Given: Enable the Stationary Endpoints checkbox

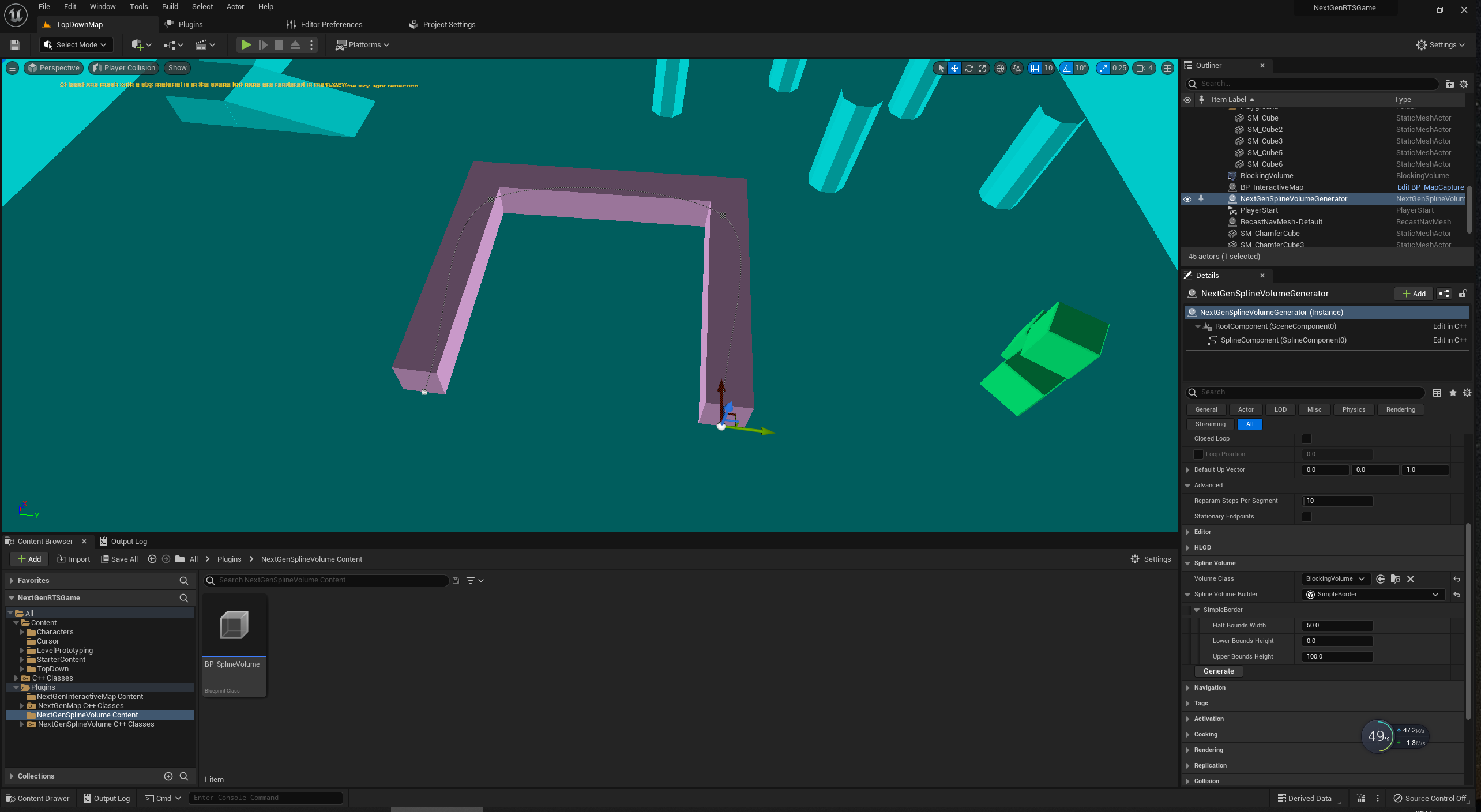Looking at the screenshot, I should 1306,517.
